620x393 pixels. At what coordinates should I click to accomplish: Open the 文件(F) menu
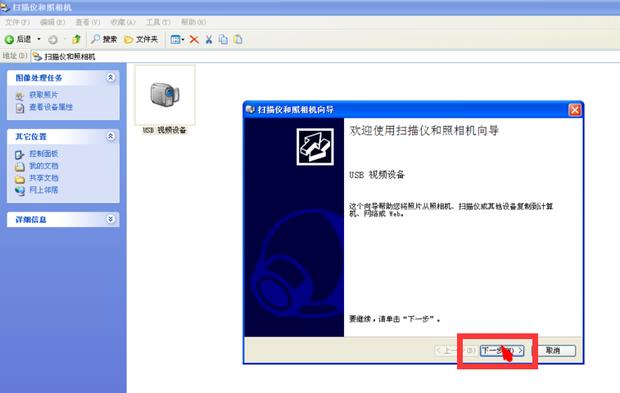click(x=17, y=22)
